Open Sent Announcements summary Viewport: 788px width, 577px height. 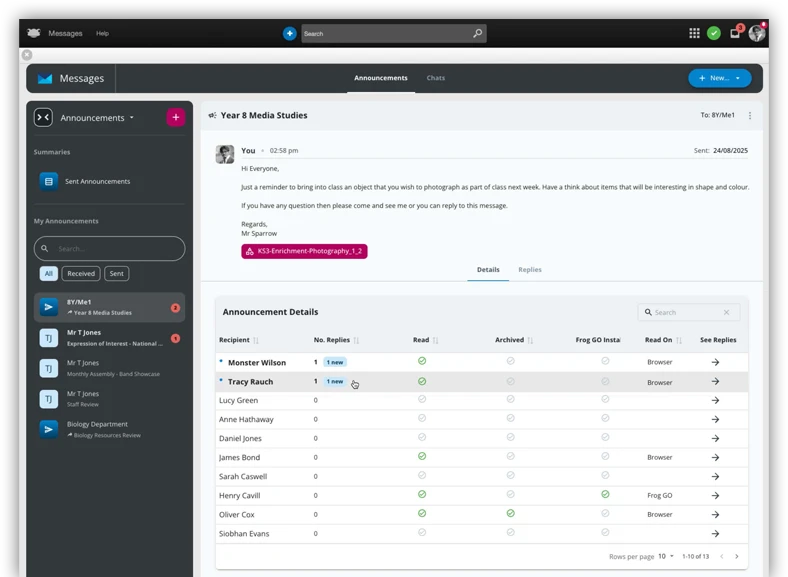[97, 181]
